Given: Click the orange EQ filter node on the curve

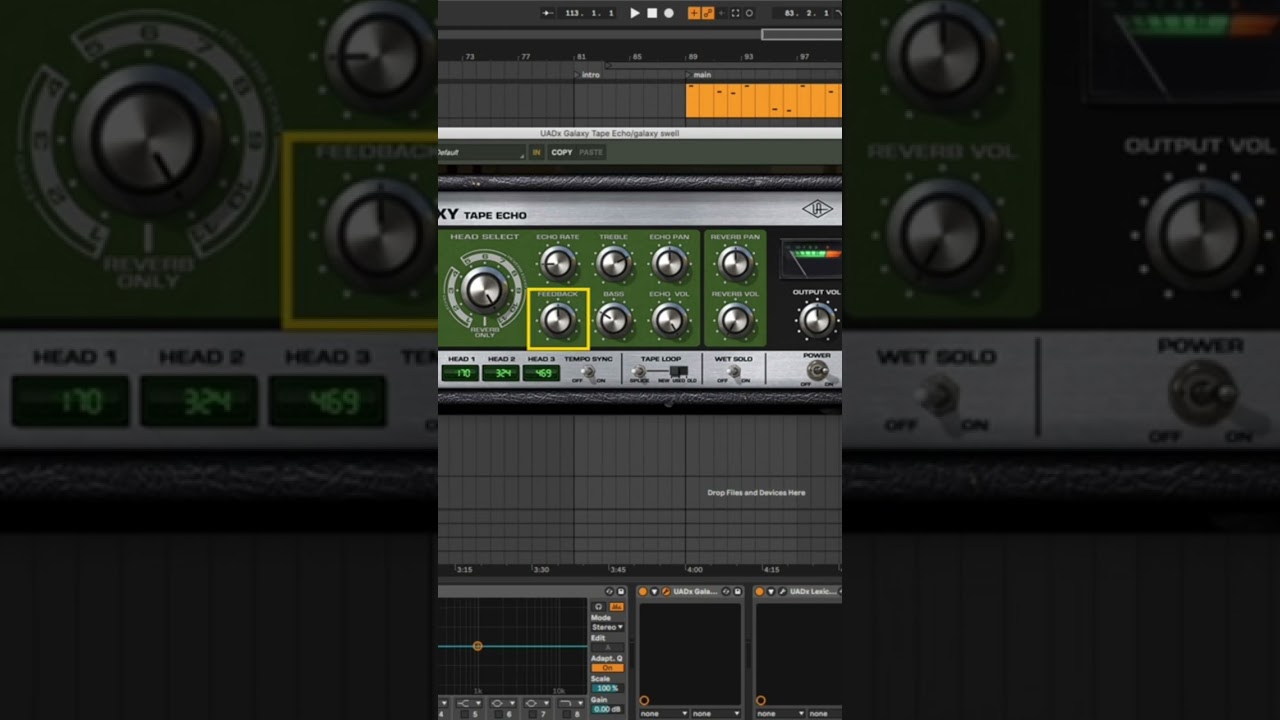Looking at the screenshot, I should coord(477,646).
